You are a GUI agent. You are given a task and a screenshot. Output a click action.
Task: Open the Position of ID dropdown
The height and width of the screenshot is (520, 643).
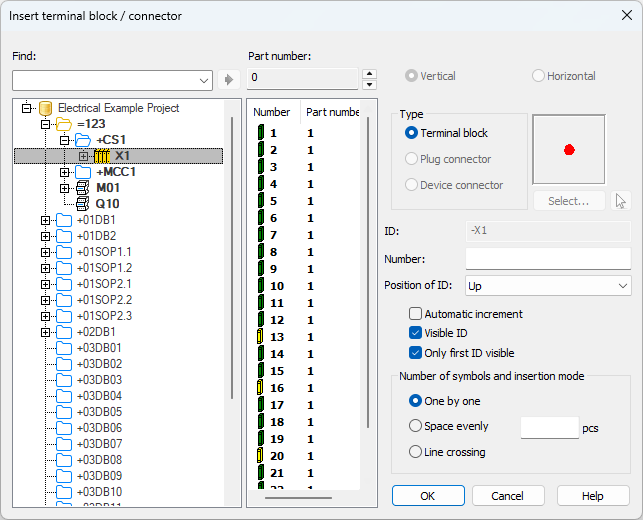[548, 286]
